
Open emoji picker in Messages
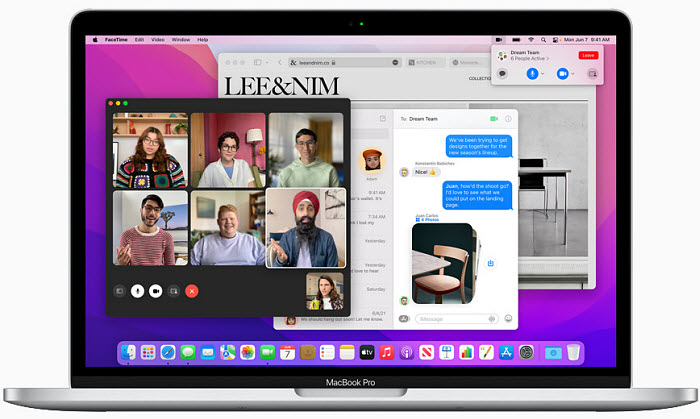[508, 319]
